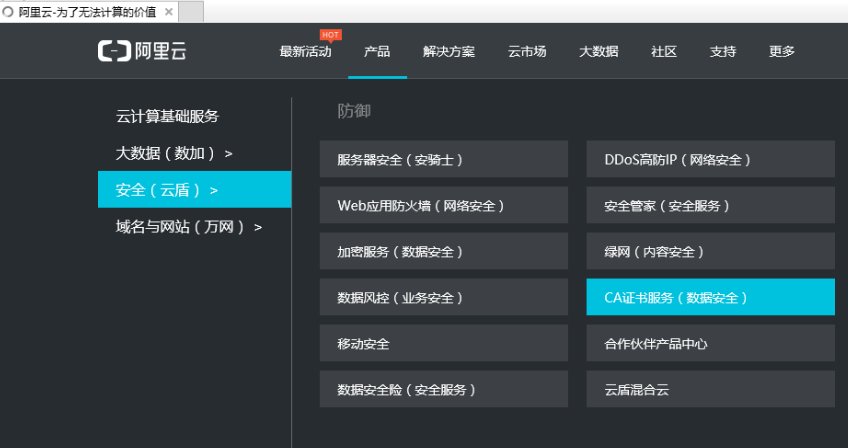Image resolution: width=848 pixels, height=448 pixels.
Task: Select the highlighted 安全（云盾） category
Action: point(195,189)
